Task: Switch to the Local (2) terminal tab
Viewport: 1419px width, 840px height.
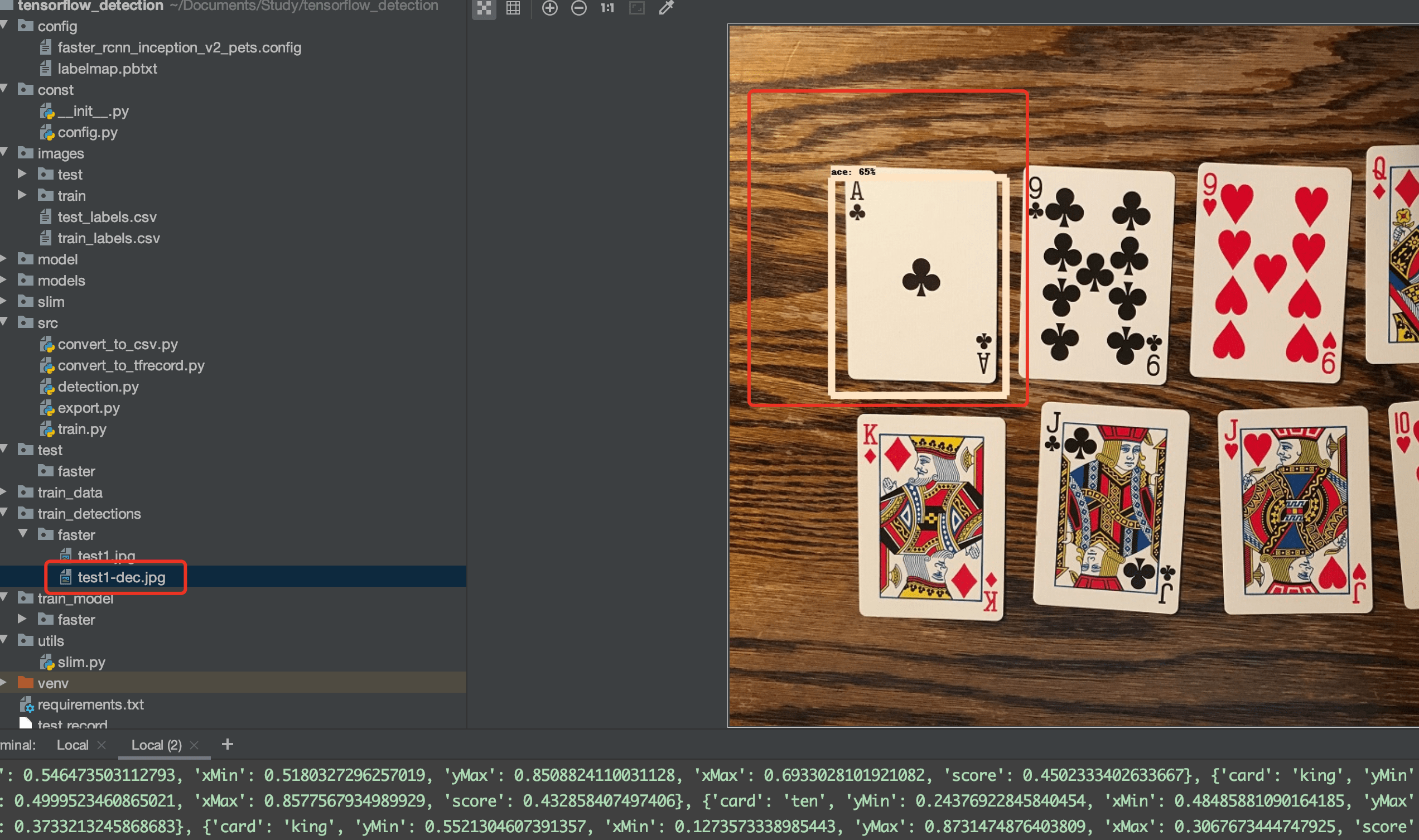Action: [x=156, y=745]
